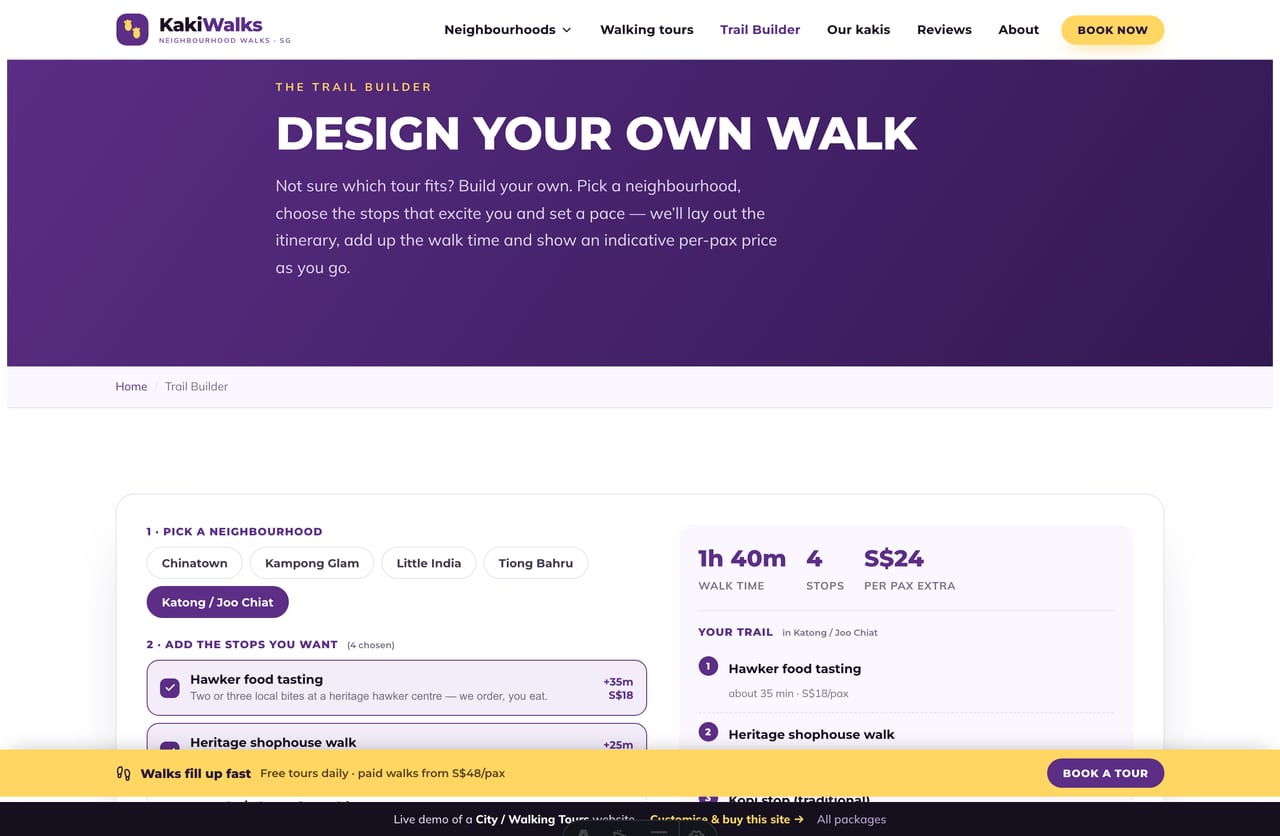Open the About nav link
The width and height of the screenshot is (1280, 836).
click(x=1018, y=30)
